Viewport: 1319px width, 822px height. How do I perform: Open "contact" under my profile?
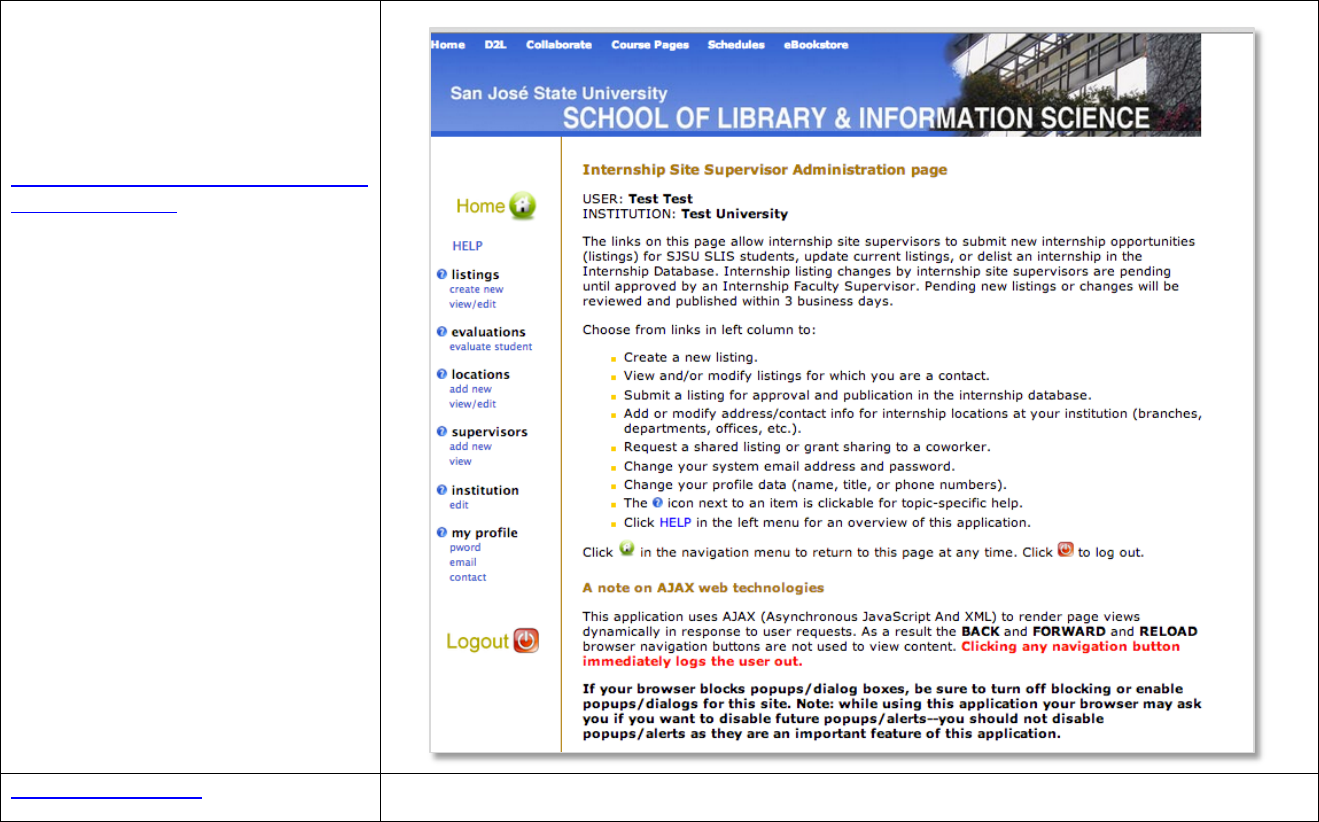468,577
